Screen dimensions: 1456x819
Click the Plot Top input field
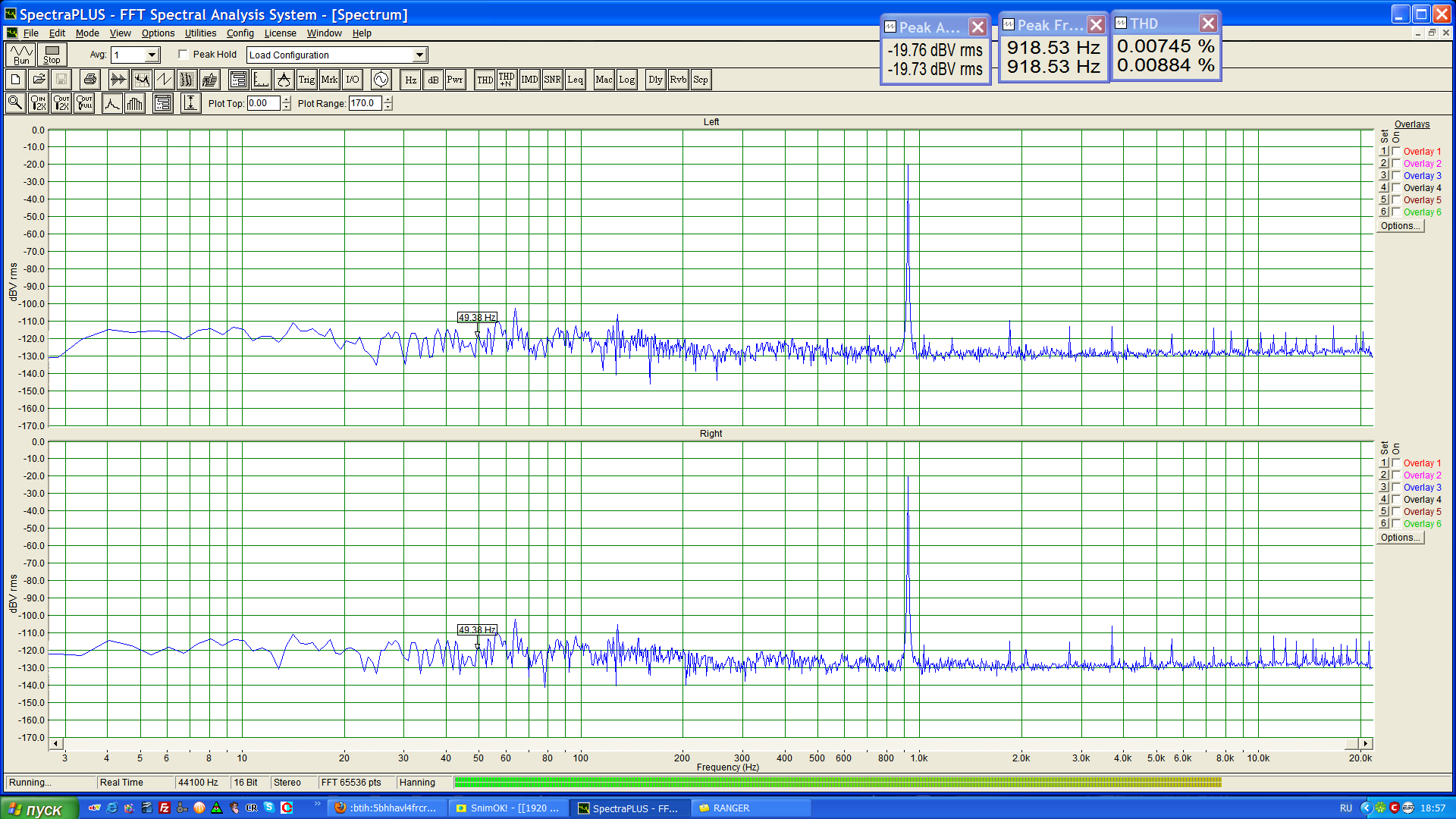(263, 104)
